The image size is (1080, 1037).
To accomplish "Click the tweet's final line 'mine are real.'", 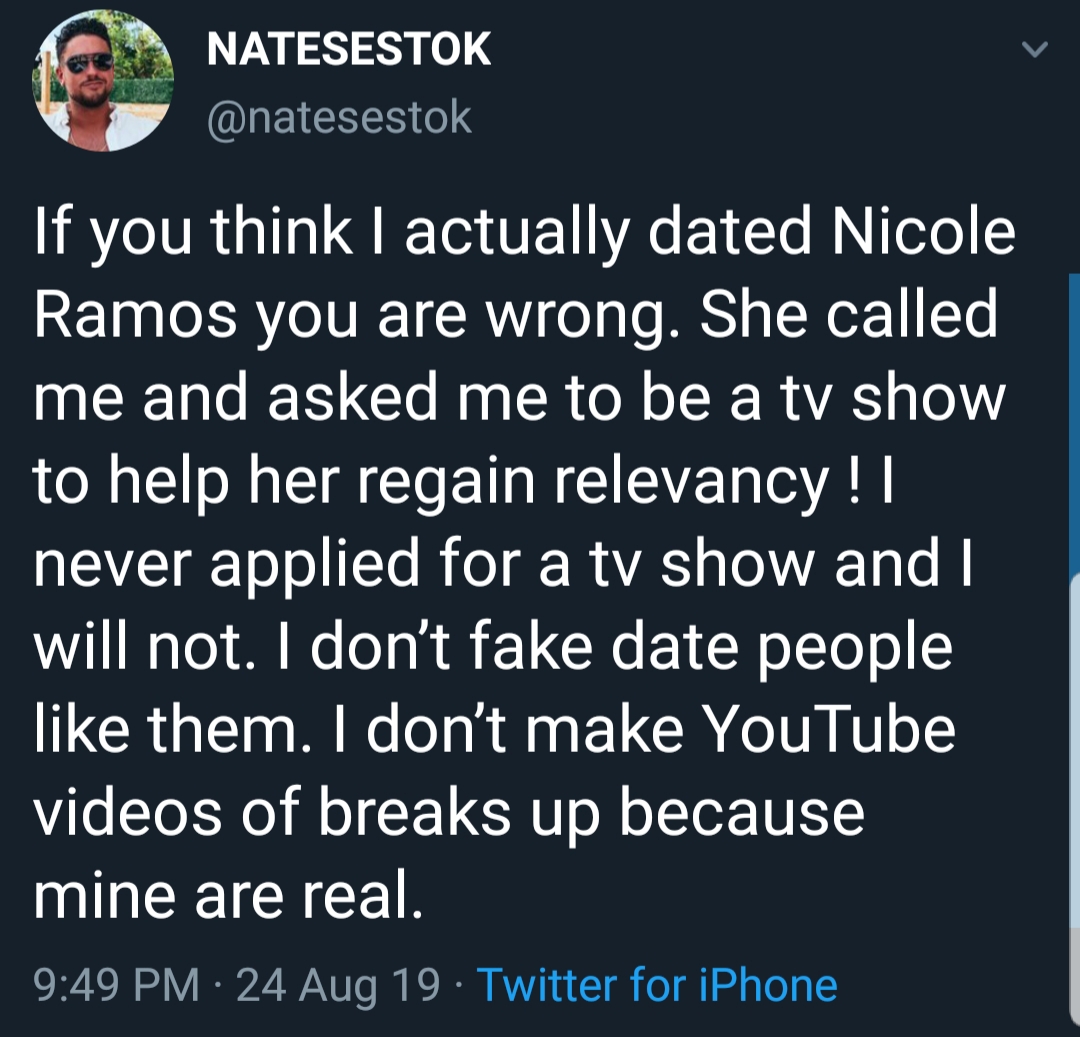I will 228,895.
